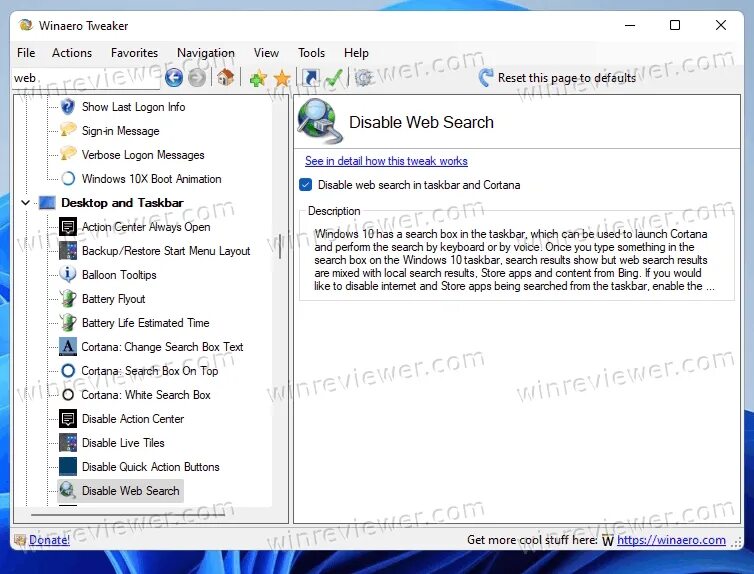Open the File menu

(x=26, y=53)
